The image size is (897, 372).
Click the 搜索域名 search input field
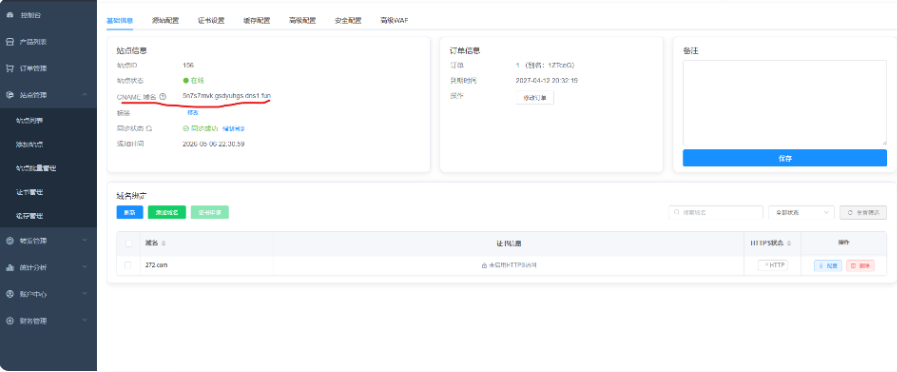[716, 212]
